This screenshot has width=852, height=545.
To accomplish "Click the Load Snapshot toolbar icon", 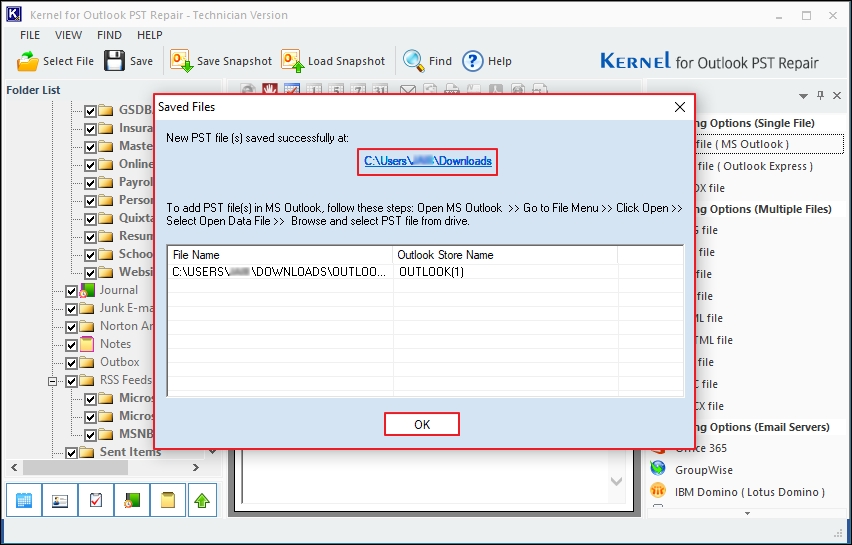I will (x=292, y=61).
